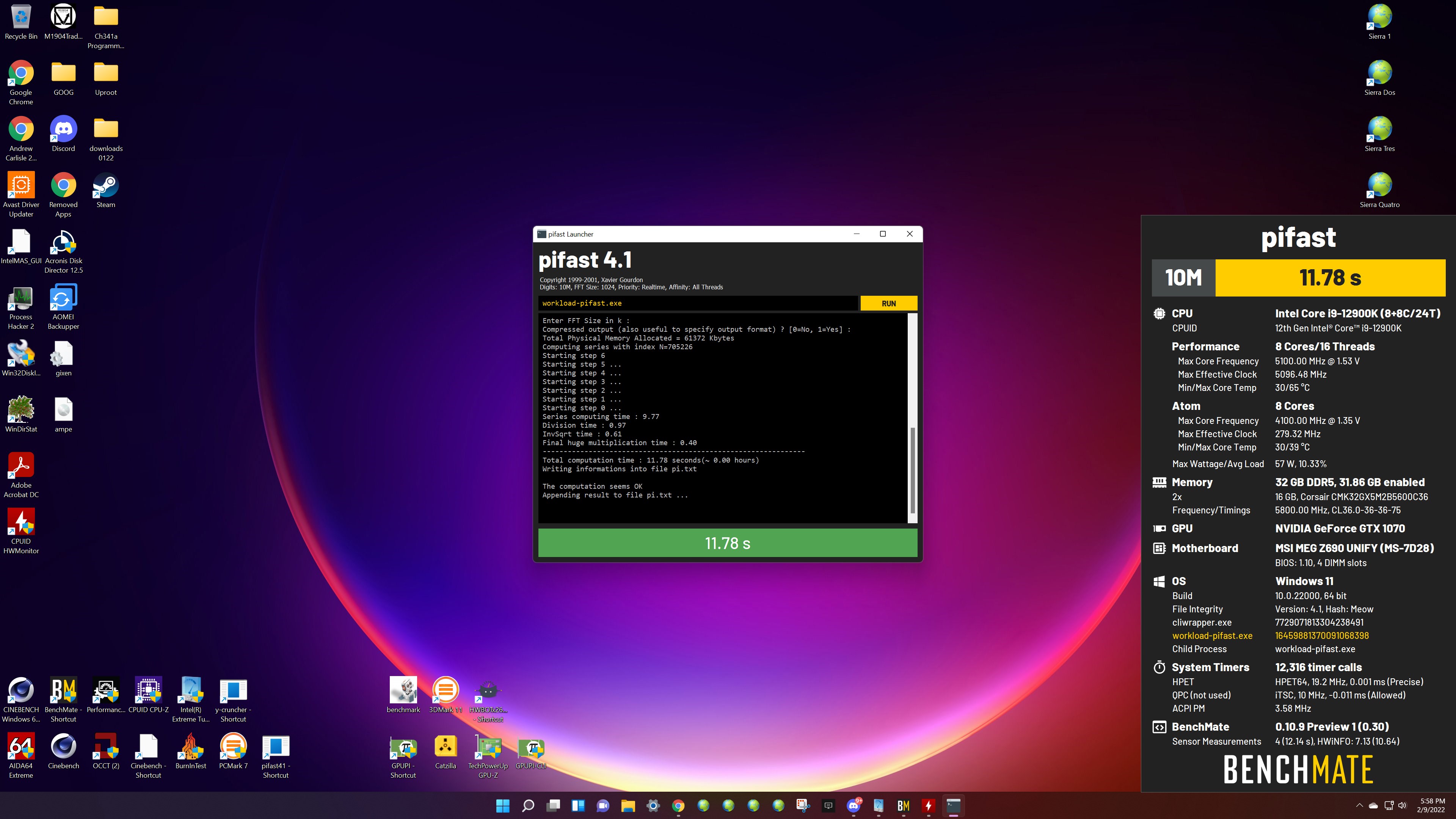The height and width of the screenshot is (819, 1456).
Task: Open the Avast Driver Updater icon
Action: coord(21,195)
